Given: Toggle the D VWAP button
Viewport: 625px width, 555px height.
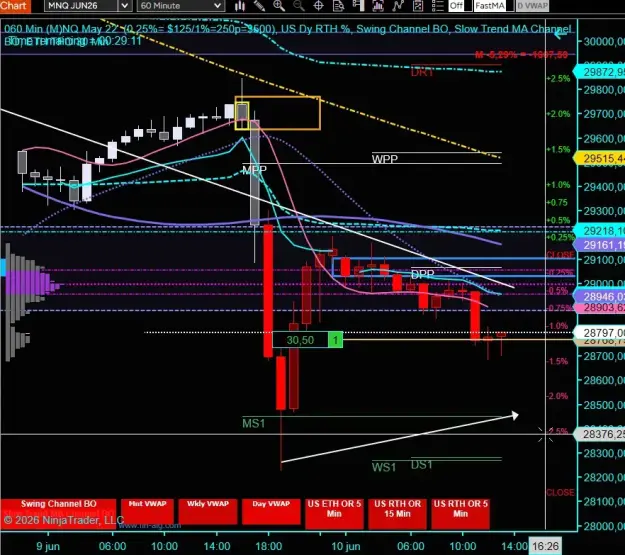Looking at the screenshot, I should [x=533, y=6].
